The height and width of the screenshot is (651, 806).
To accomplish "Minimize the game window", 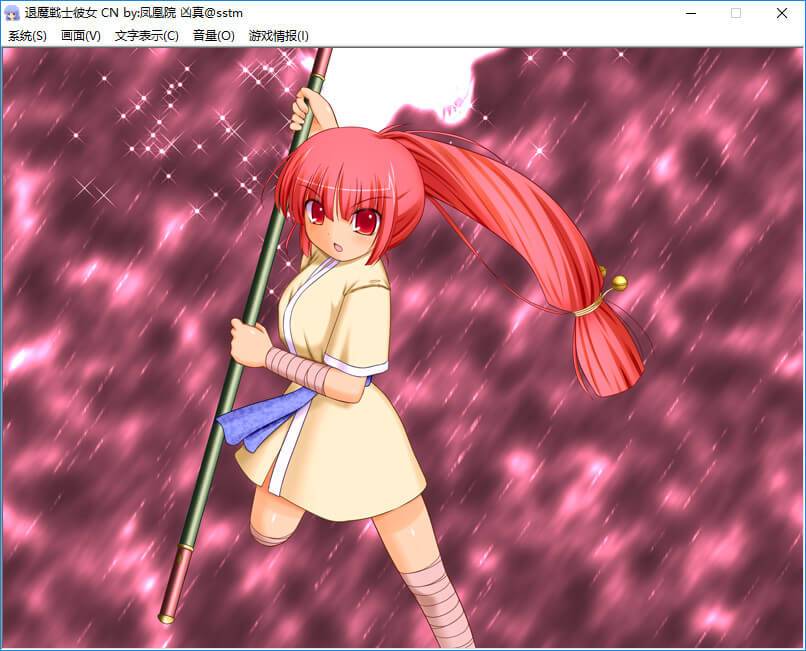I will point(690,13).
